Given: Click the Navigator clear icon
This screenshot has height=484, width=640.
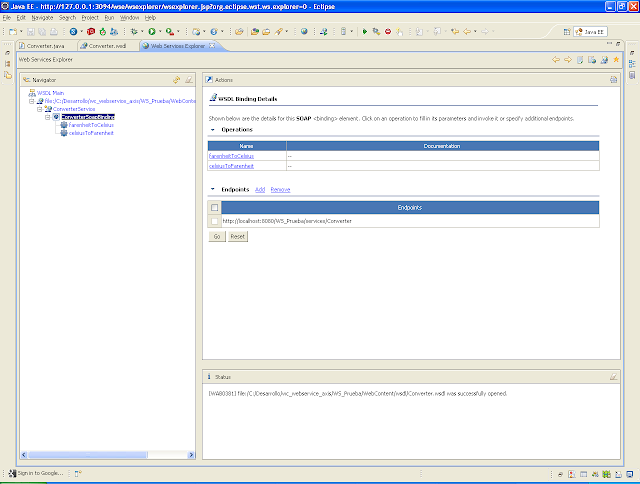Looking at the screenshot, I should click(x=189, y=80).
